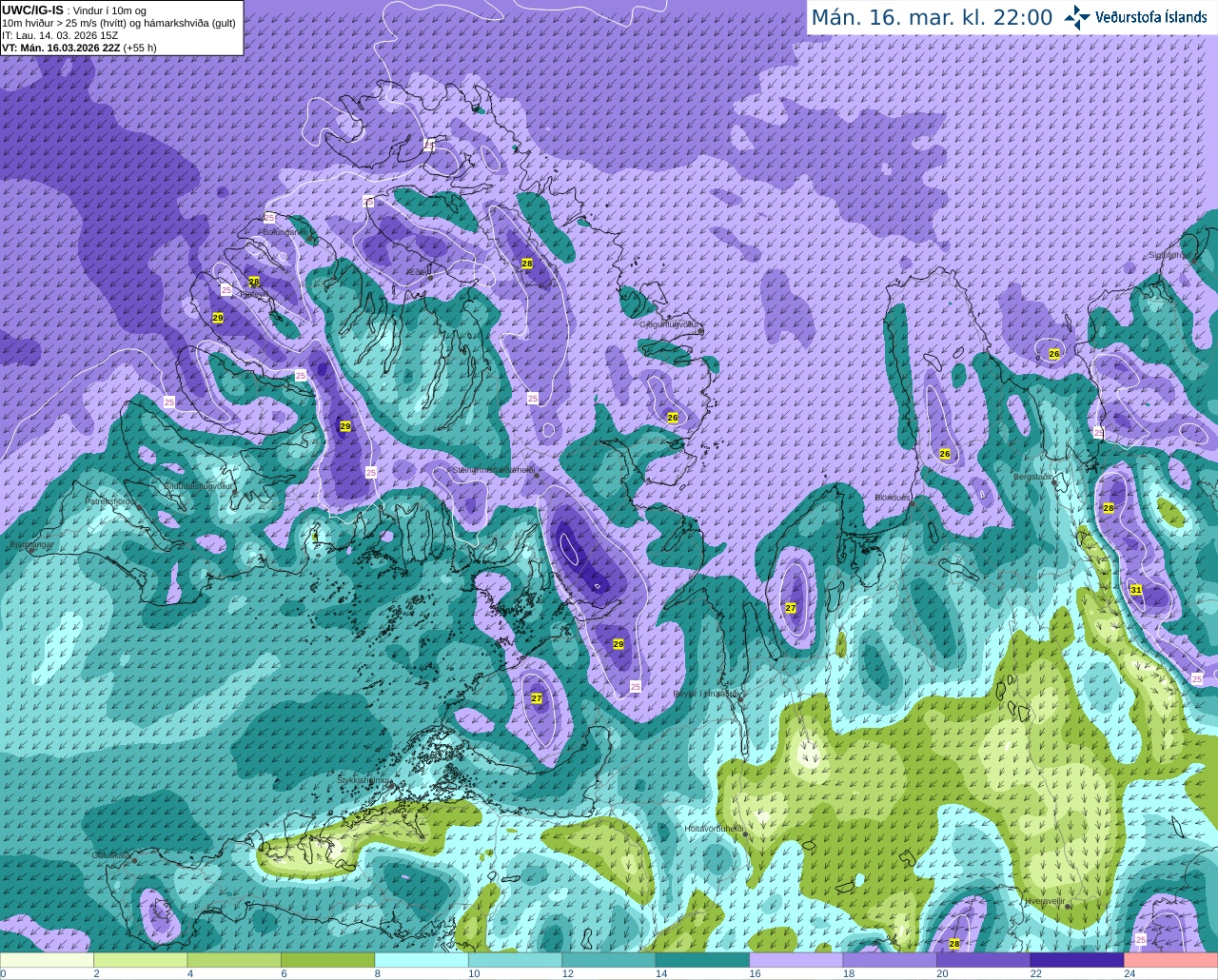1218x980 pixels.
Task: Click the Hveravellir station label
Action: 1045,901
